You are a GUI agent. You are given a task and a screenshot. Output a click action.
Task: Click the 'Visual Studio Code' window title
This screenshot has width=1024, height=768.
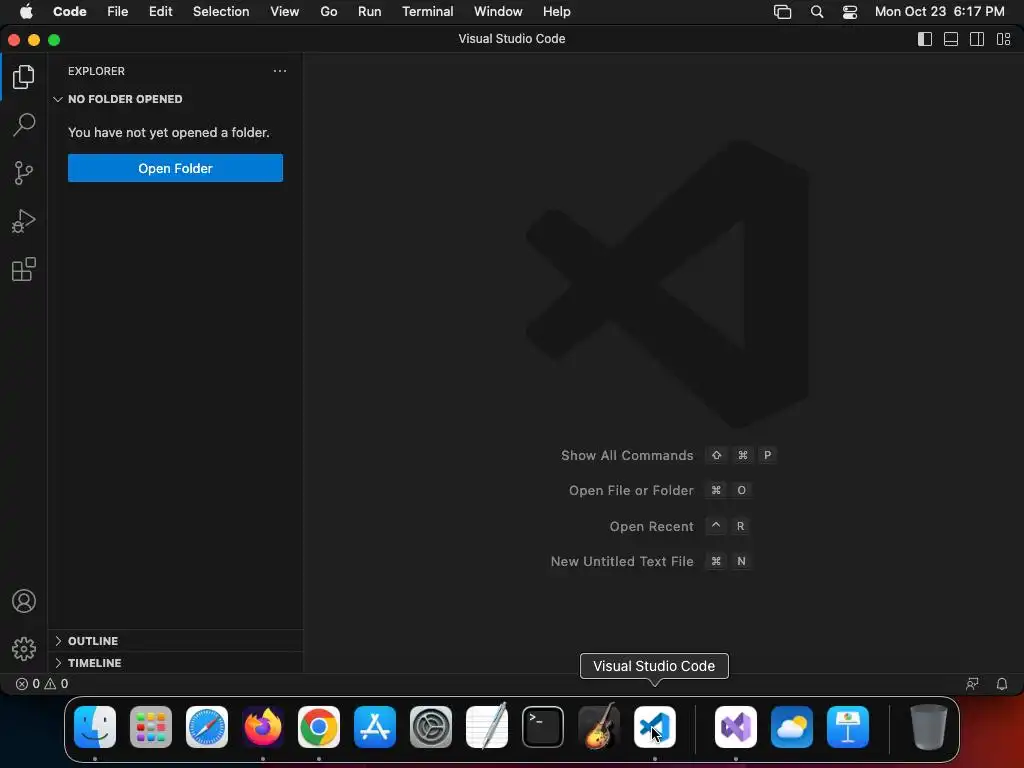click(x=511, y=39)
